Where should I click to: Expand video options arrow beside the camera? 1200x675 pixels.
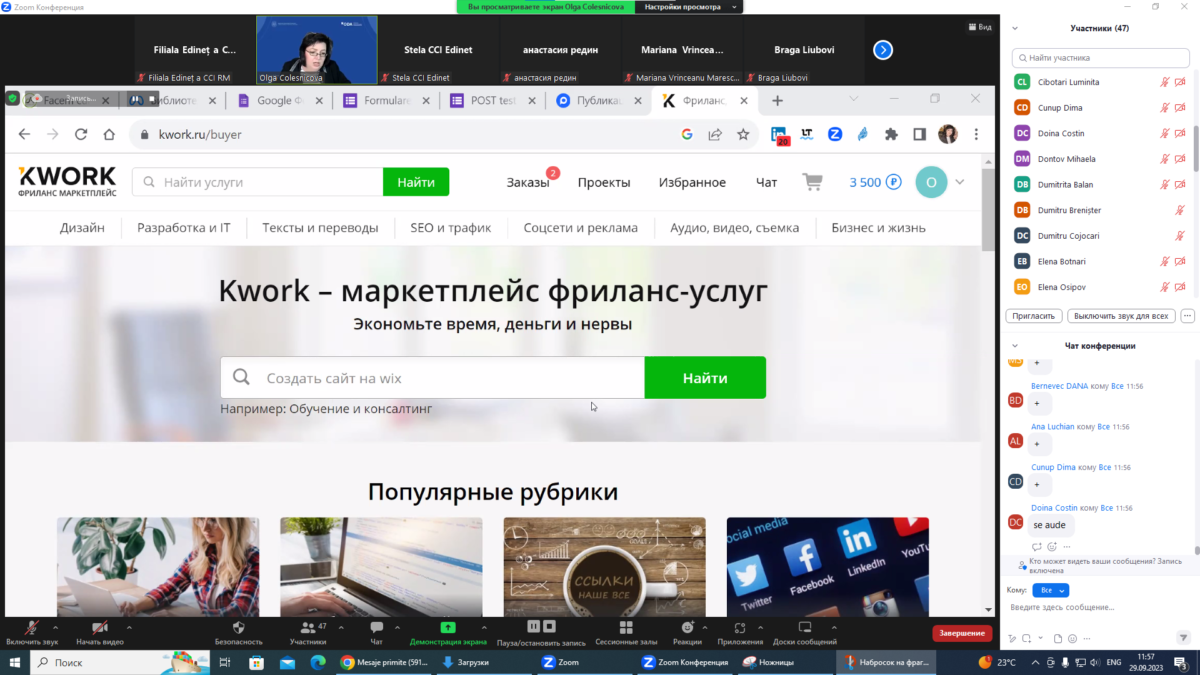[x=128, y=627]
